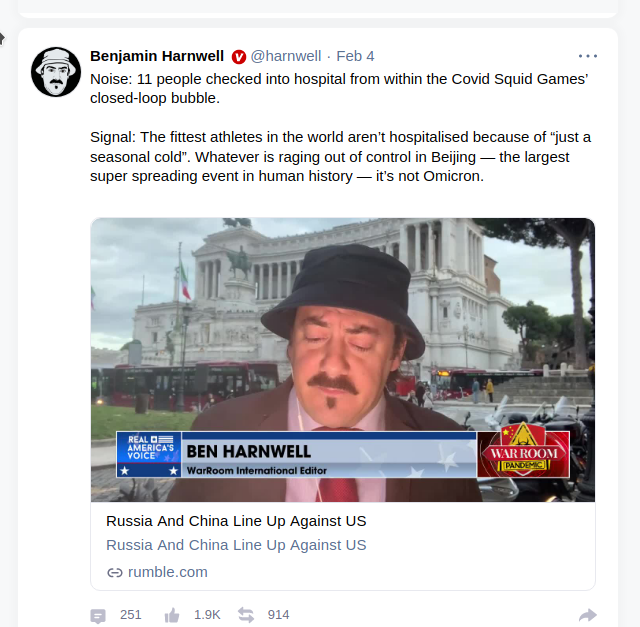Click the War Room Pandemic logo
Viewport: 640px width, 627px height.
(524, 451)
